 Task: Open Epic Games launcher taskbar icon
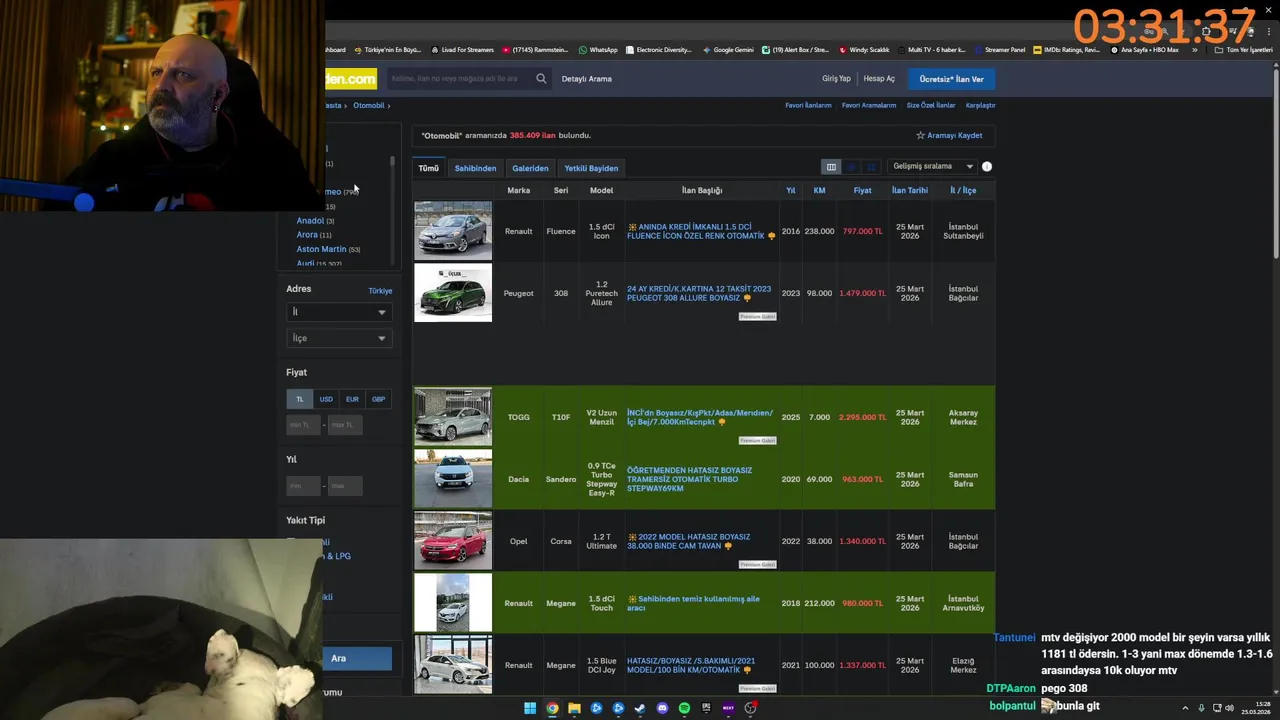pos(706,708)
